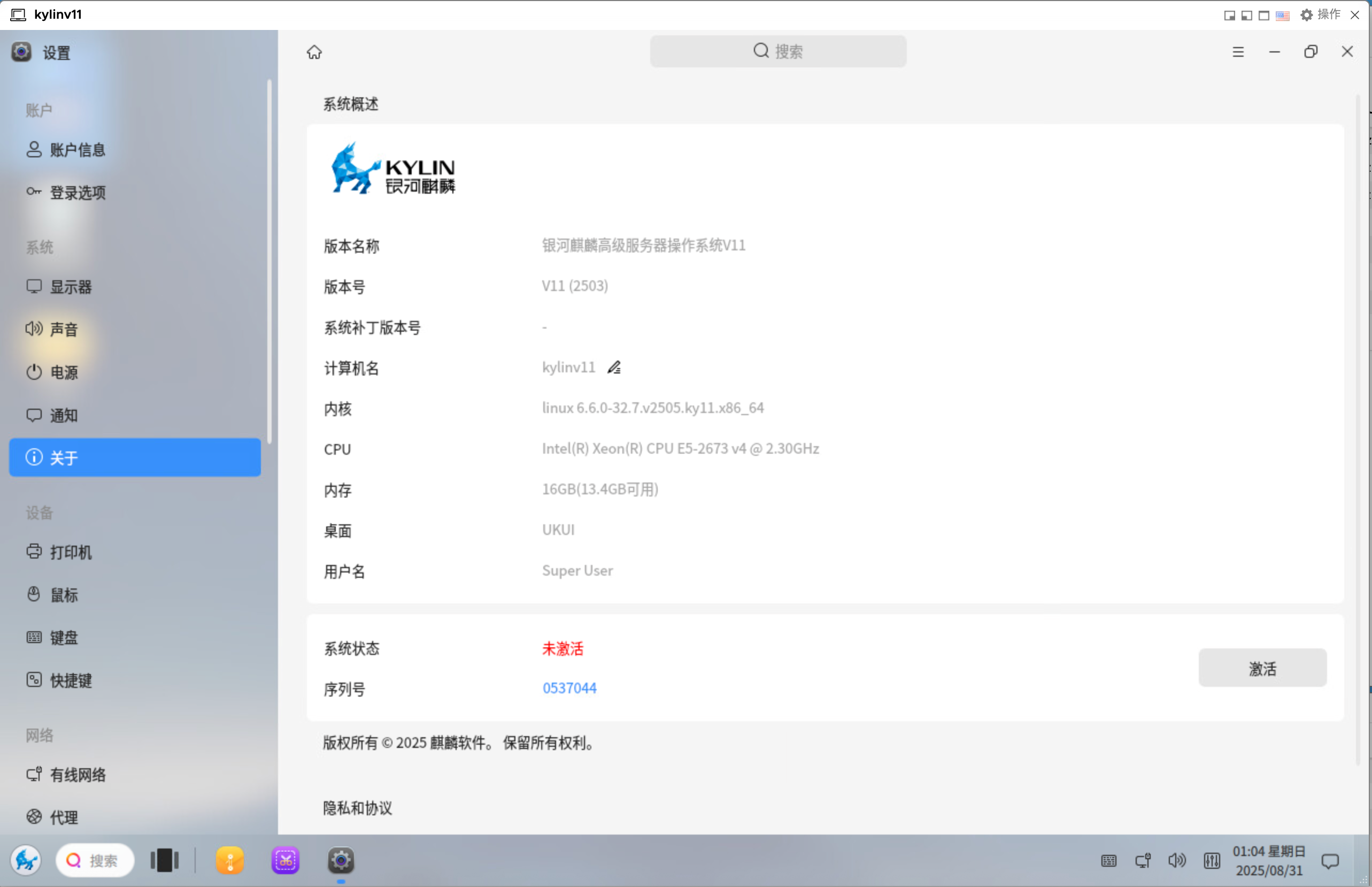Screen dimensions: 1372x887
Task: Open the task view icon in taskbar
Action: [165, 860]
